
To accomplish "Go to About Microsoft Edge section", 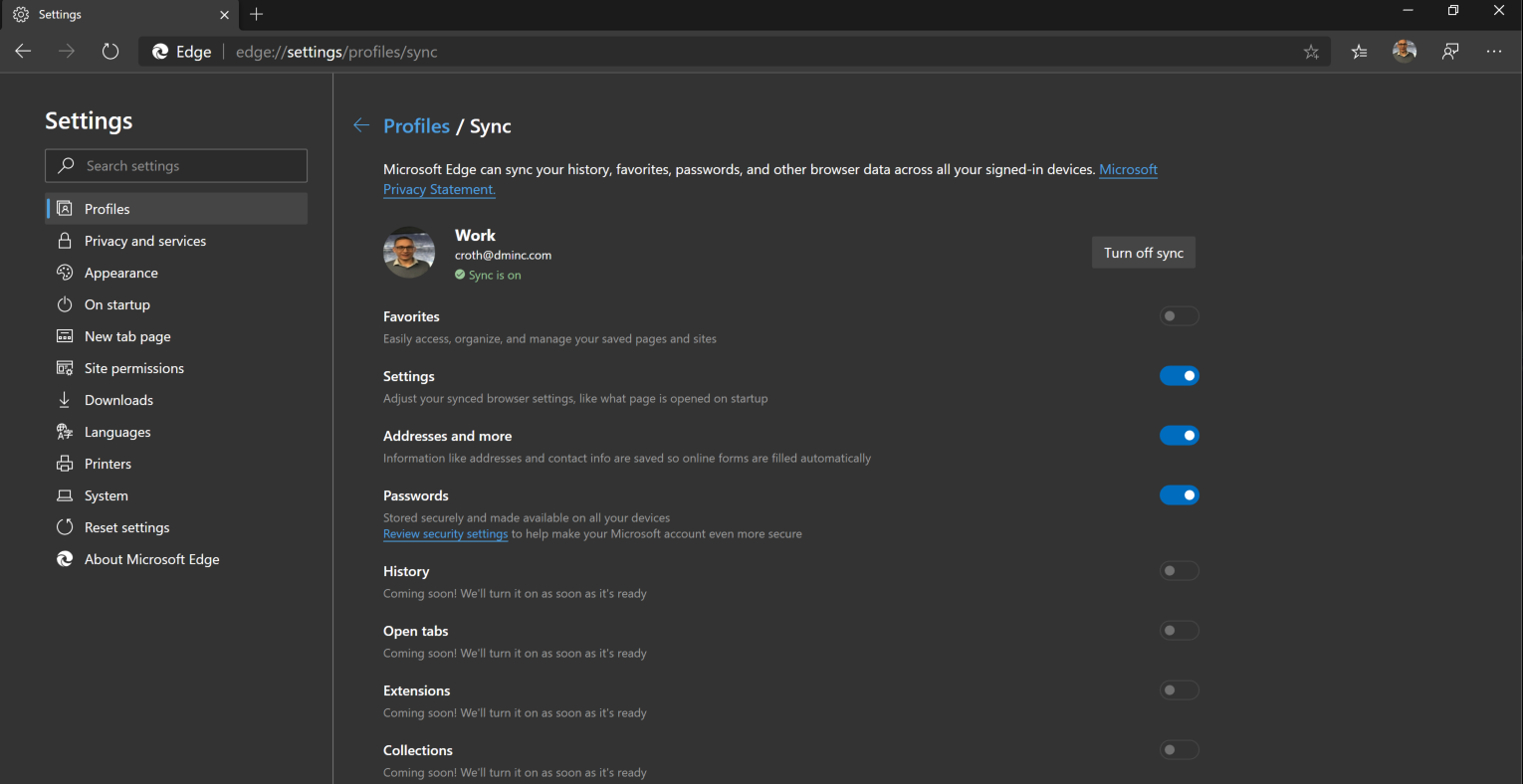I will [x=151, y=559].
